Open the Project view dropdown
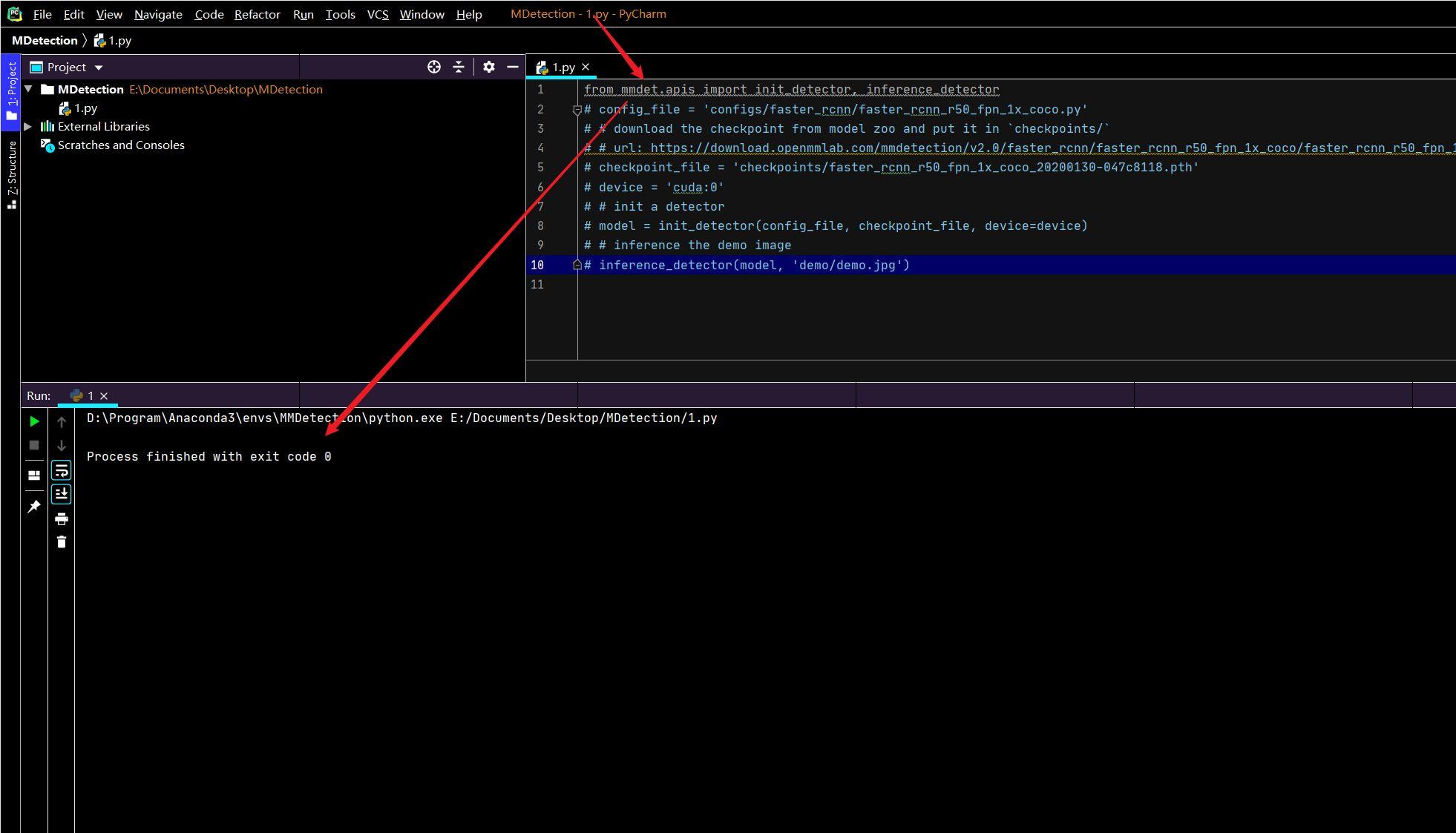This screenshot has height=833, width=1456. tap(98, 68)
